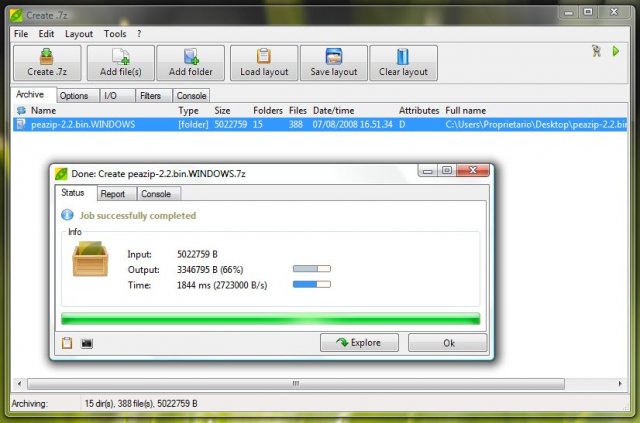The height and width of the screenshot is (423, 640).
Task: Click the green job progress bar
Action: 271,319
